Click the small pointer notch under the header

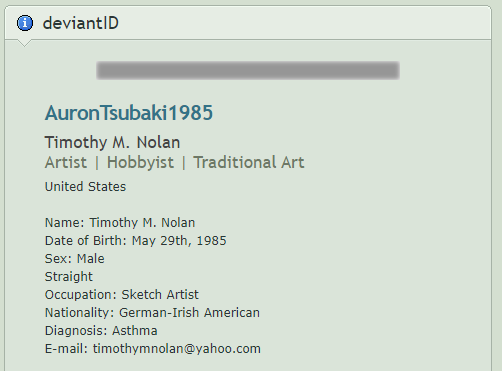(24, 43)
